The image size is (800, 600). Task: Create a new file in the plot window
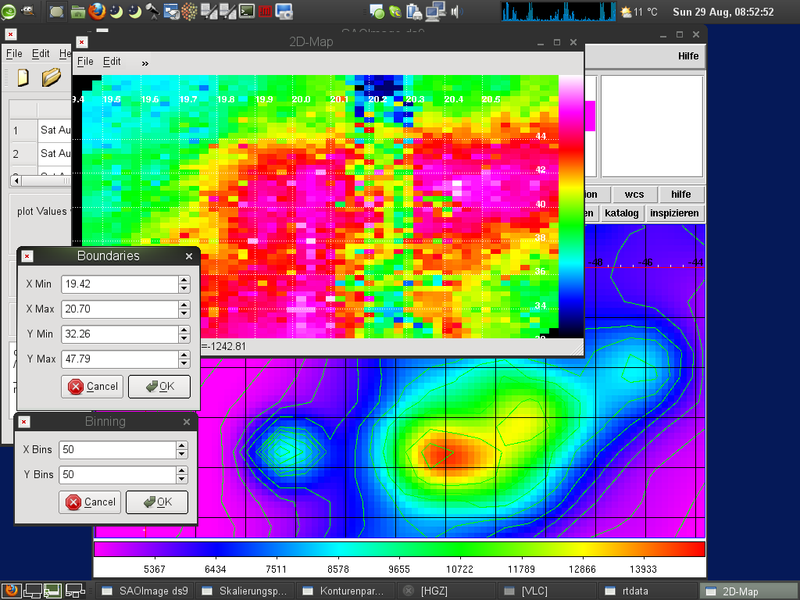pos(24,77)
